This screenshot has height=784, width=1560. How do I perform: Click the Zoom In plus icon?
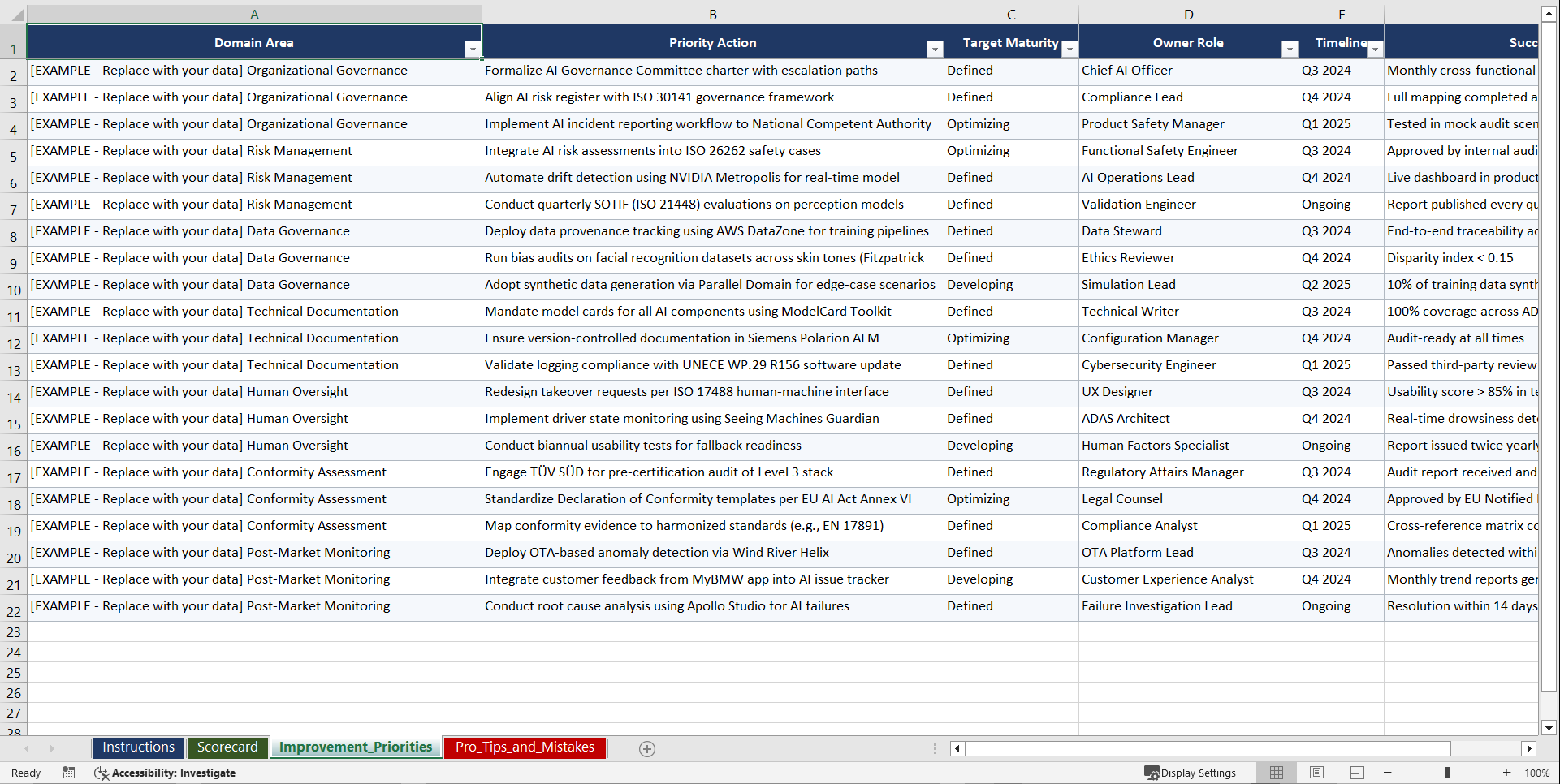click(x=1507, y=773)
